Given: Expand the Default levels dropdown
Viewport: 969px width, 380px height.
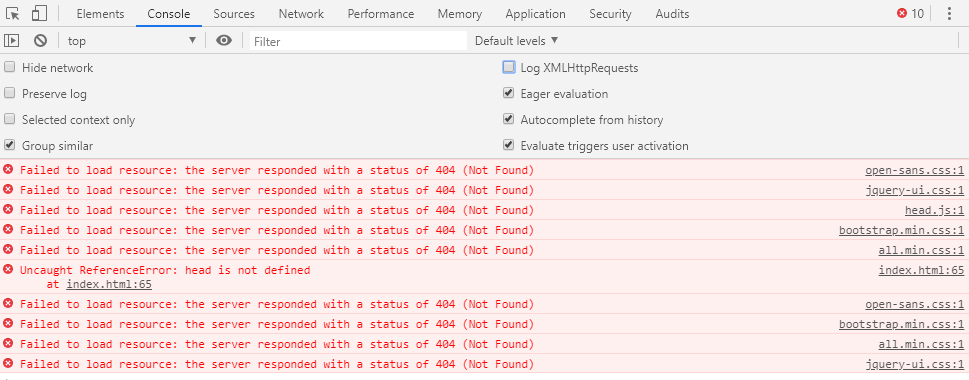Looking at the screenshot, I should pos(517,41).
